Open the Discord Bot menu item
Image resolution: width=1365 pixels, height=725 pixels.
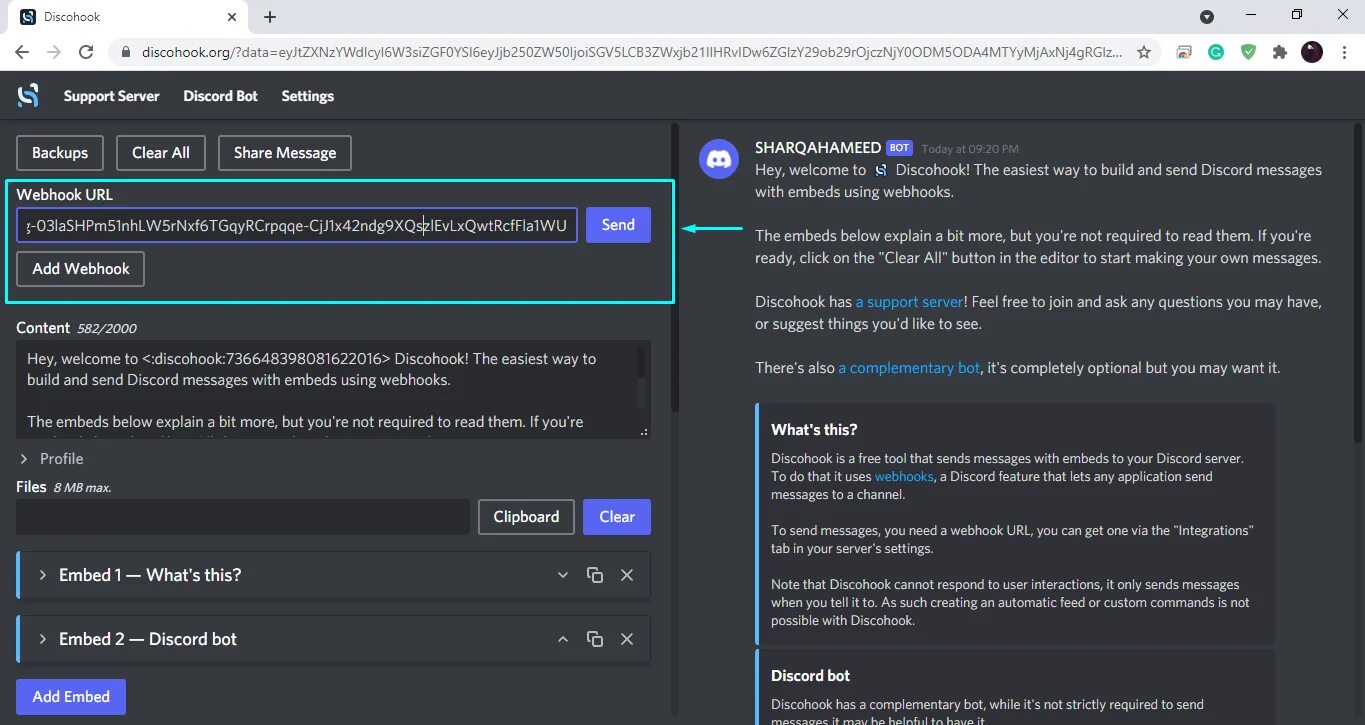(220, 96)
